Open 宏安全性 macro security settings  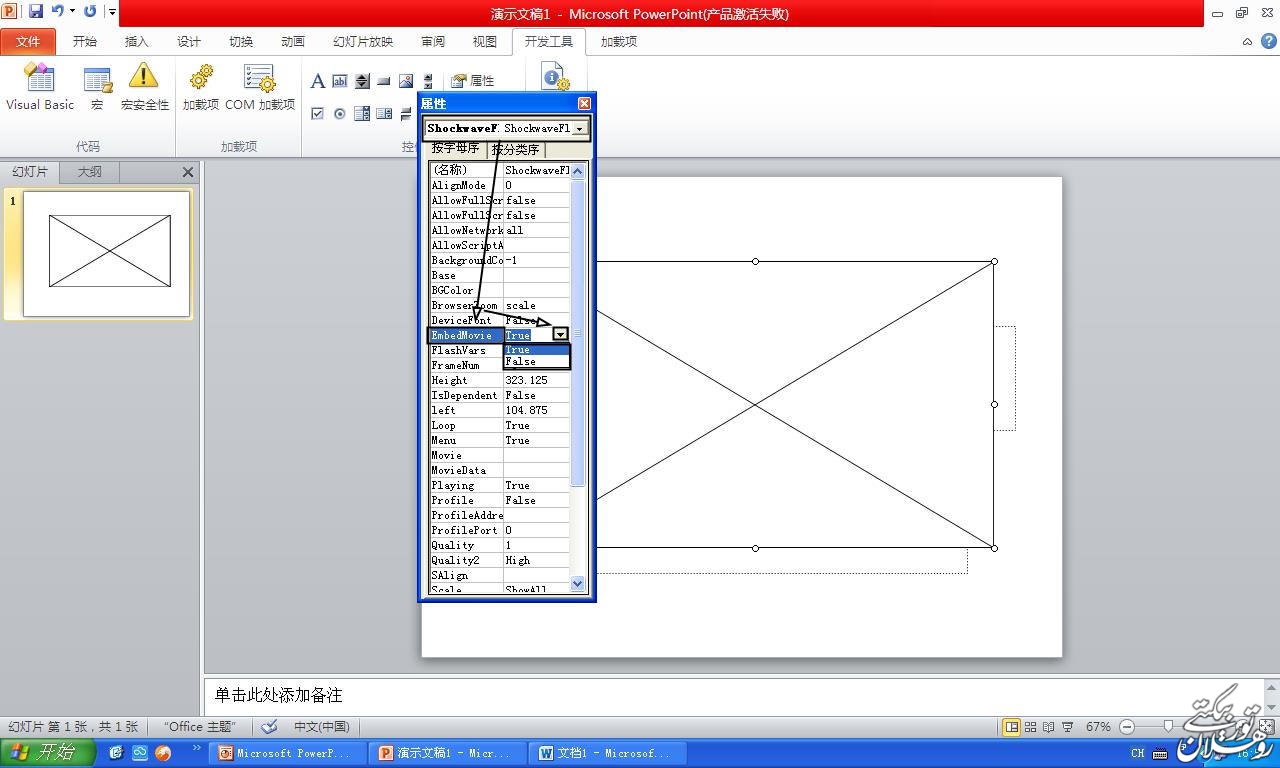[x=145, y=87]
